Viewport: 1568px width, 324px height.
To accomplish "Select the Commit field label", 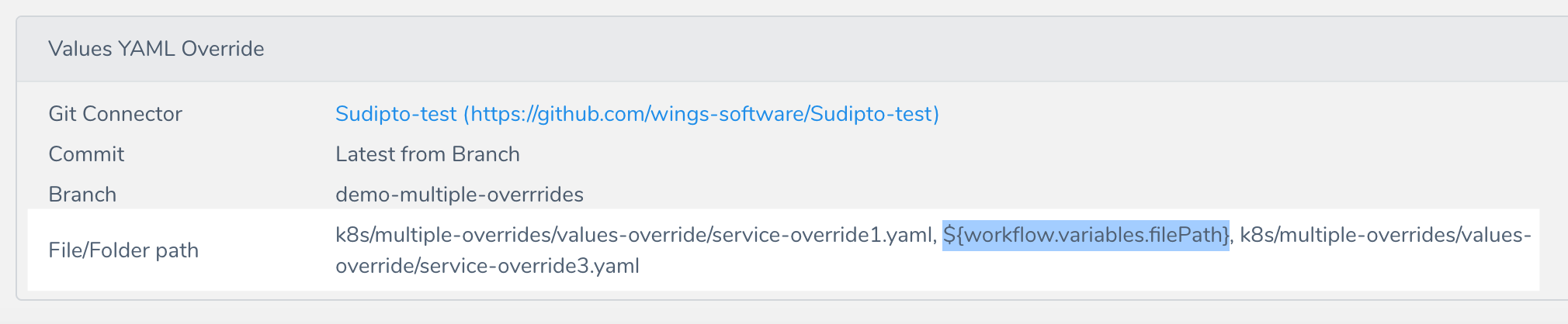I will click(86, 154).
